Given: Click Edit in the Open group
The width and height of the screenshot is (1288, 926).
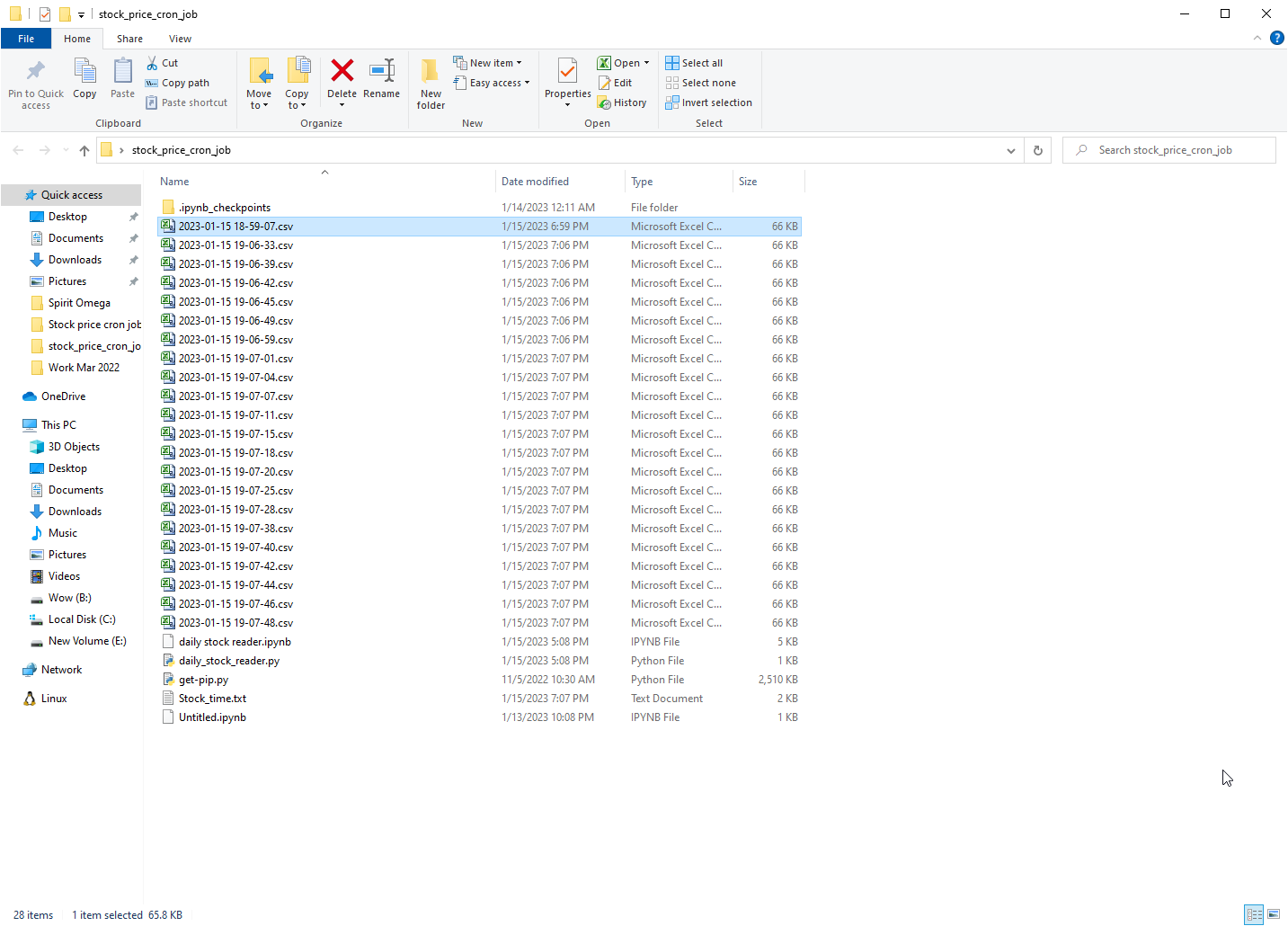Looking at the screenshot, I should [615, 83].
